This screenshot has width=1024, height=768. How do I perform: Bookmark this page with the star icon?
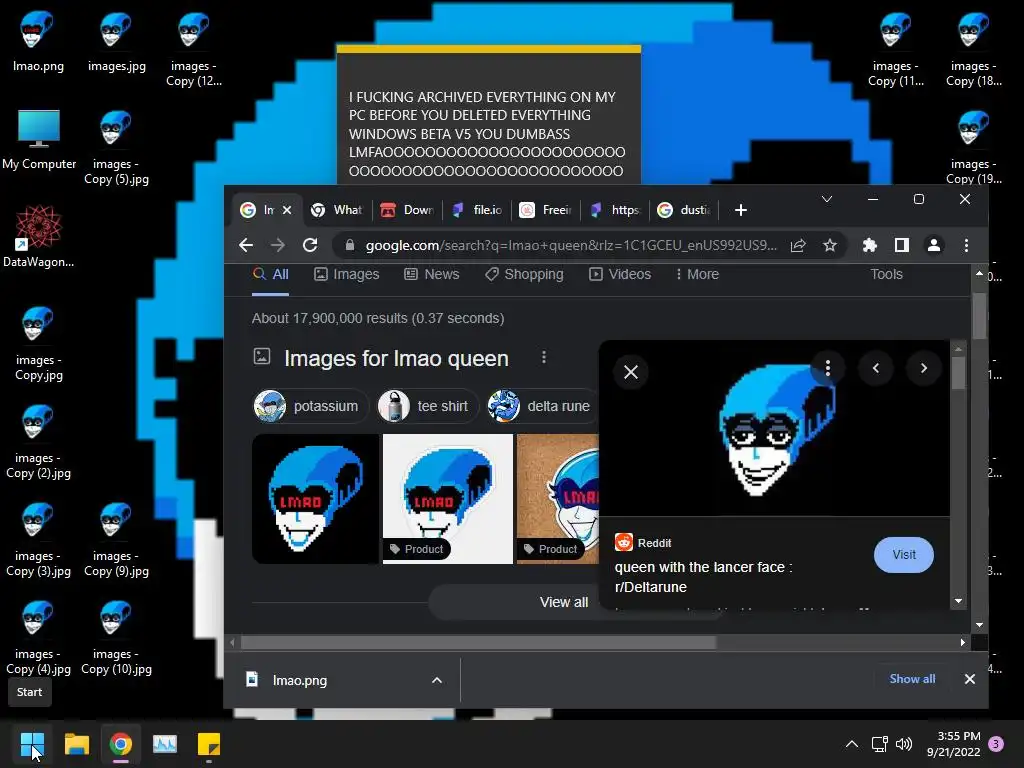pos(829,246)
